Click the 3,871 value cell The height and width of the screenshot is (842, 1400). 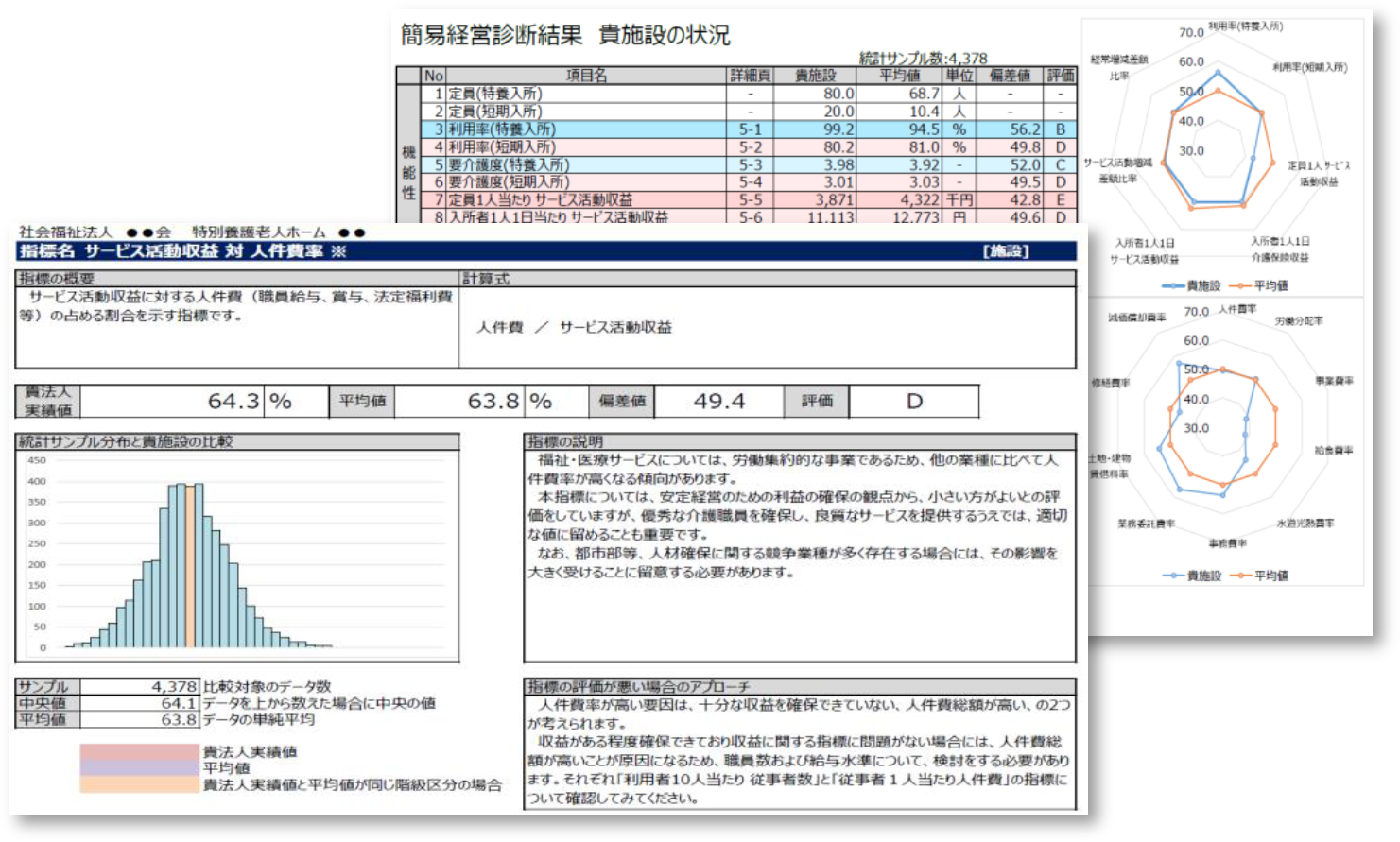pos(815,200)
